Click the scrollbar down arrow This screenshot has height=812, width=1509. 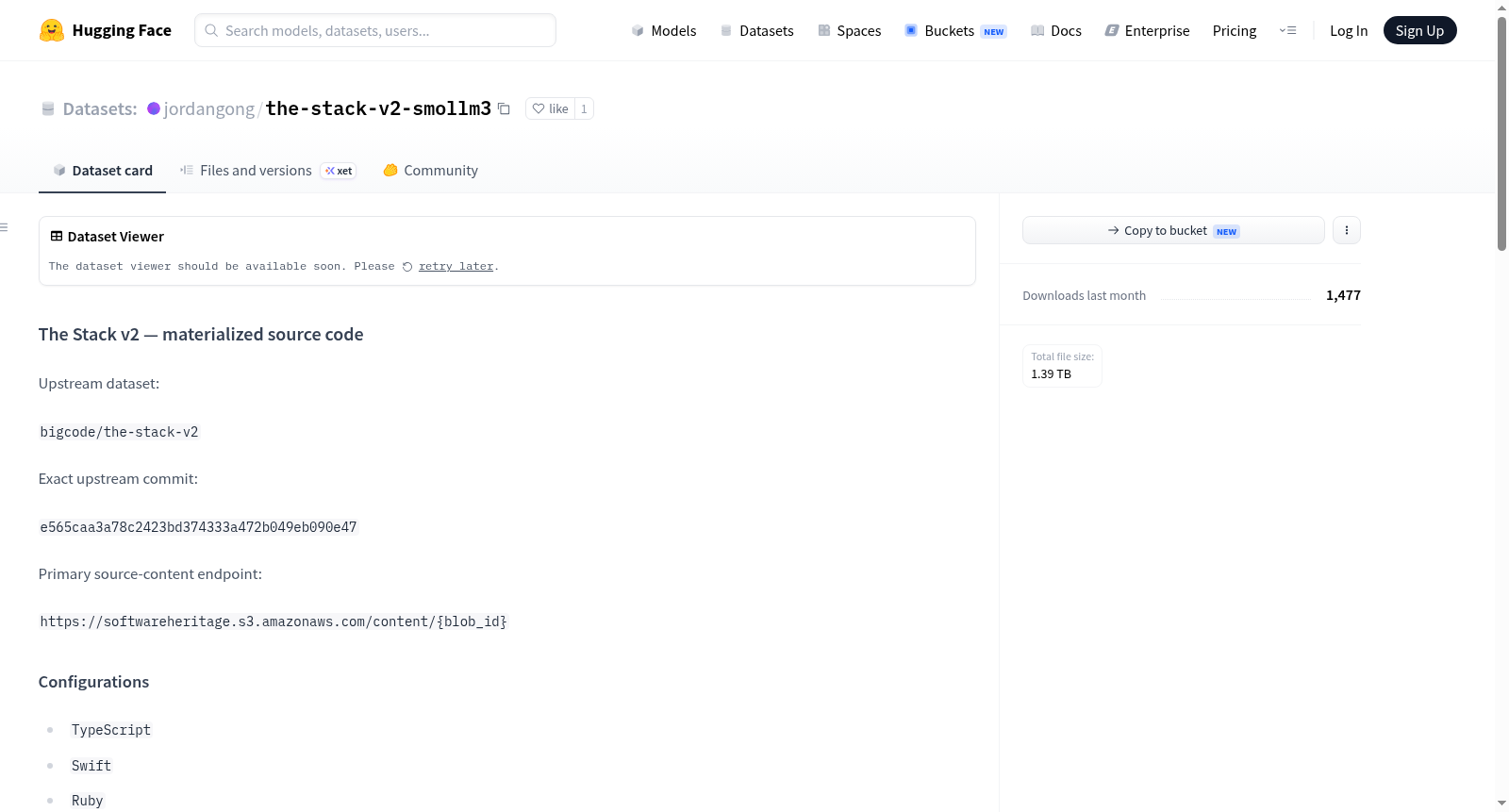1501,804
